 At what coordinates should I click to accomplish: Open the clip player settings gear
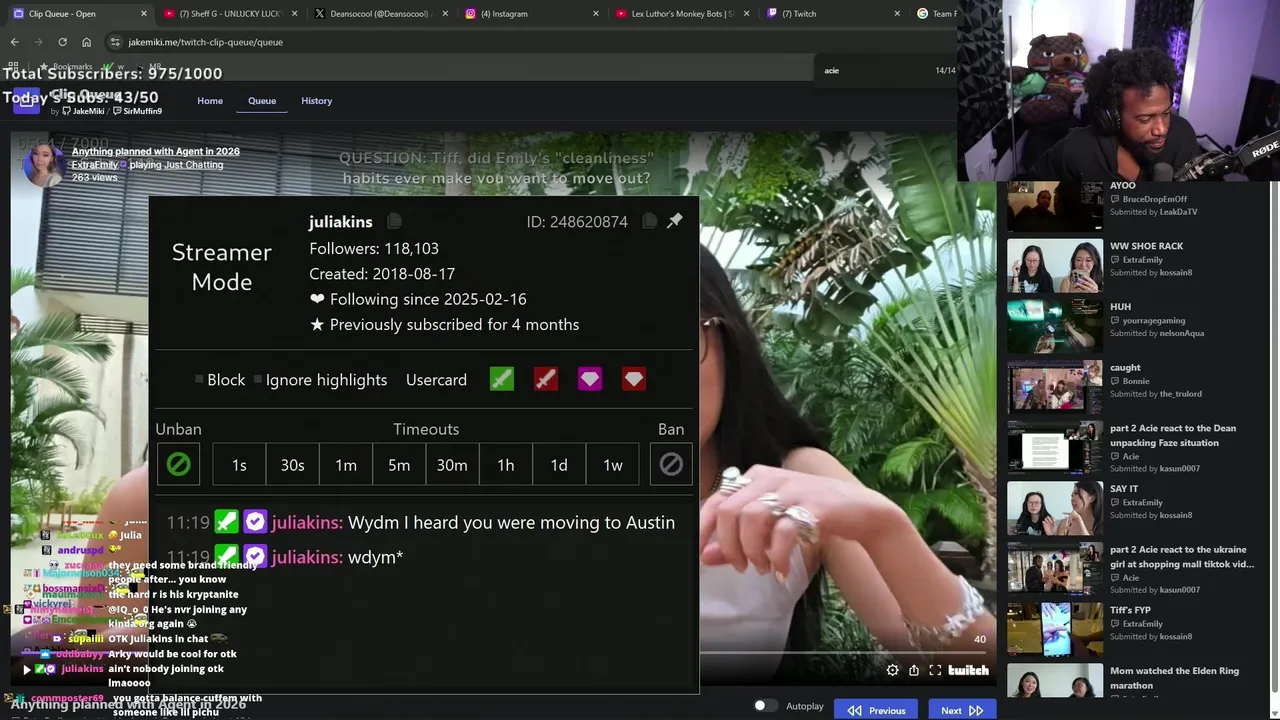click(892, 670)
